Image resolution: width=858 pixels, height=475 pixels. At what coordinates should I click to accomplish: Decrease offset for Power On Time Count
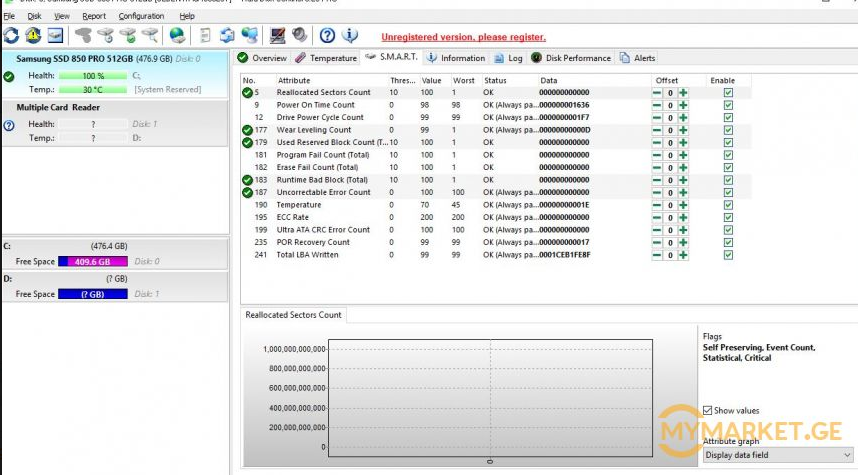click(x=657, y=105)
